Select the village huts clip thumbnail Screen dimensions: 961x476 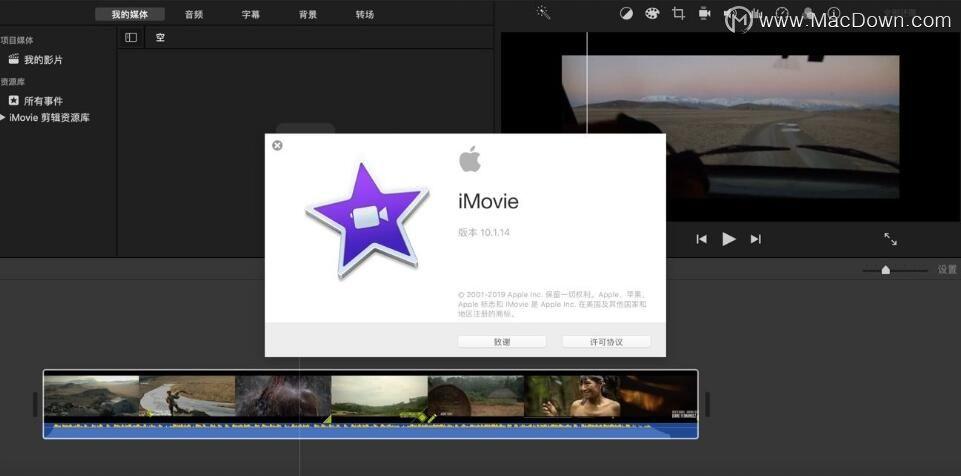click(476, 396)
